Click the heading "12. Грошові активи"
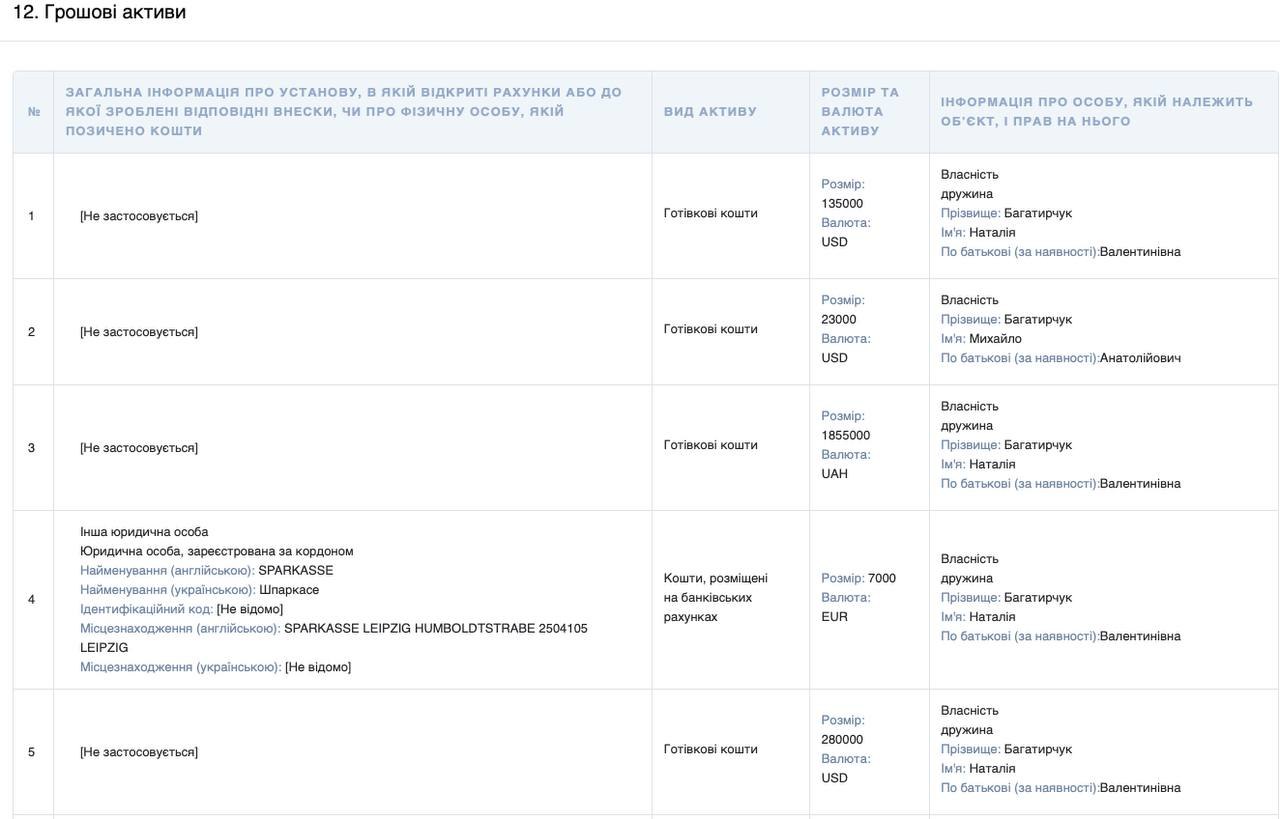The width and height of the screenshot is (1280, 819). [99, 13]
